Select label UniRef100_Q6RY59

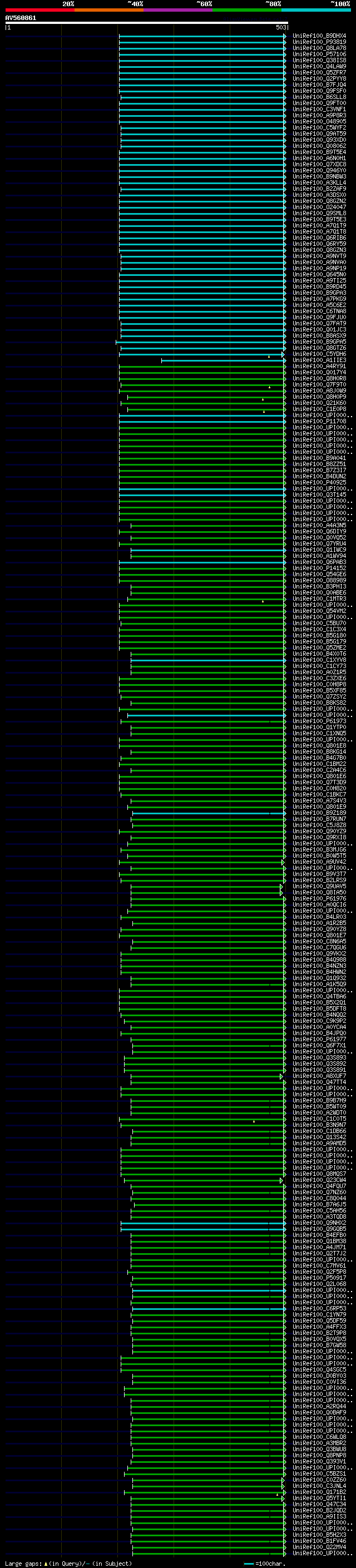319,244
